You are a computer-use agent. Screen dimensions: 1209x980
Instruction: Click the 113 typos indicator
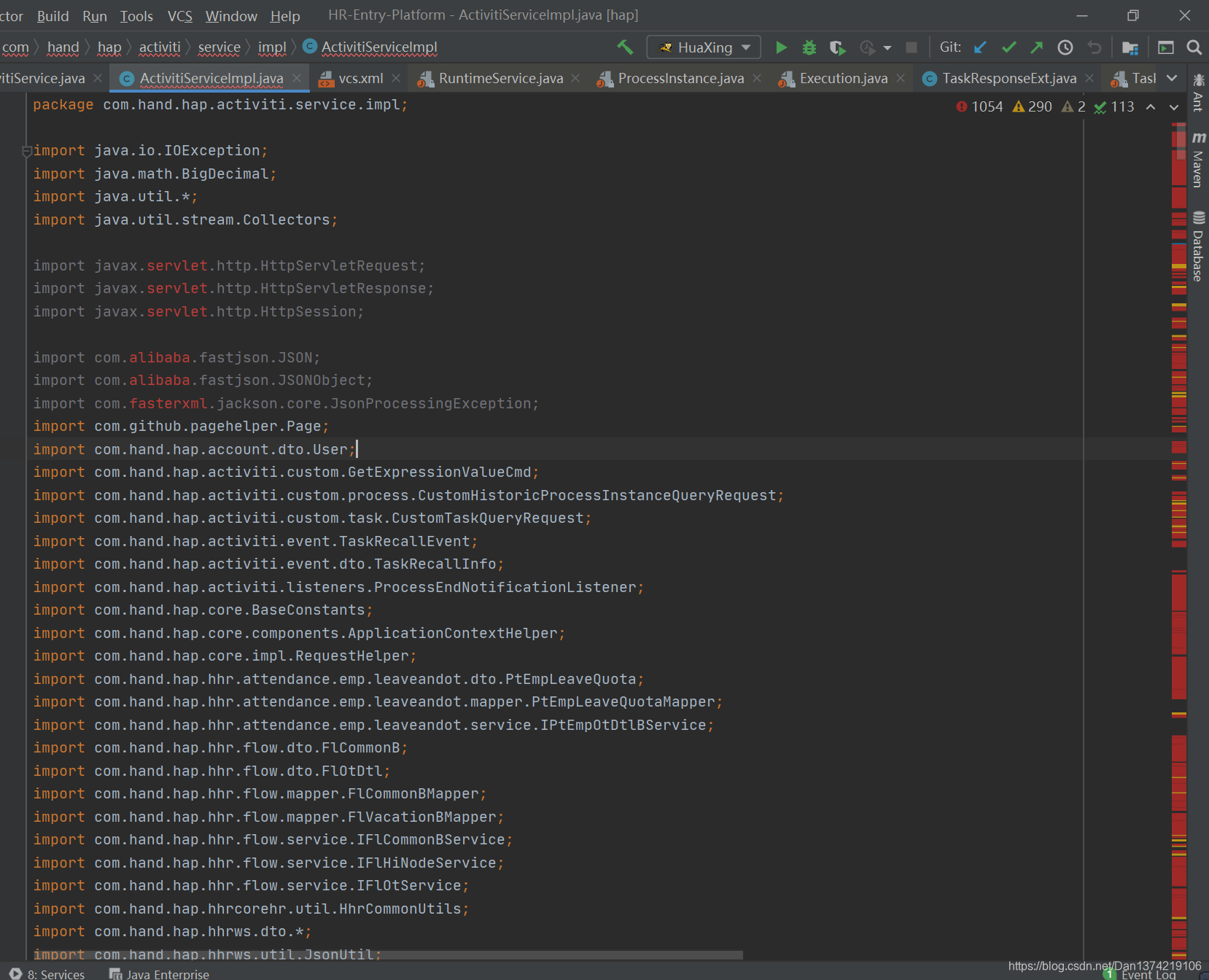tap(1114, 107)
